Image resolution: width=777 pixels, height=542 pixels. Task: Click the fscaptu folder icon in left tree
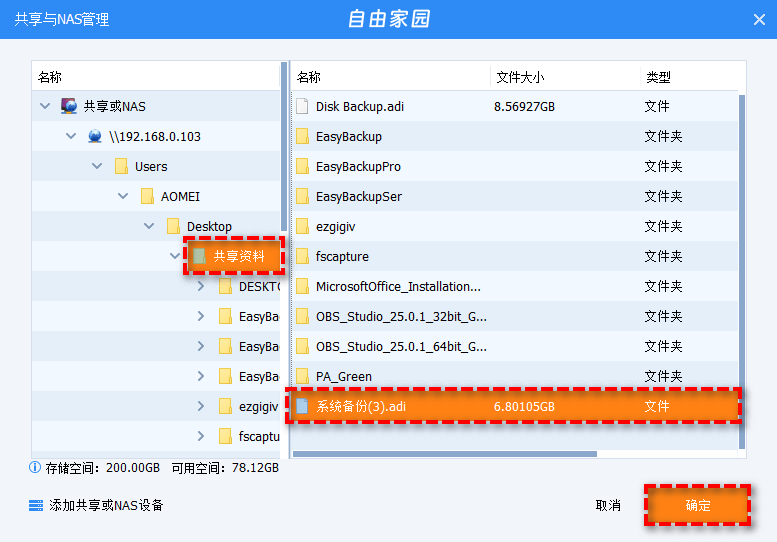[x=225, y=436]
